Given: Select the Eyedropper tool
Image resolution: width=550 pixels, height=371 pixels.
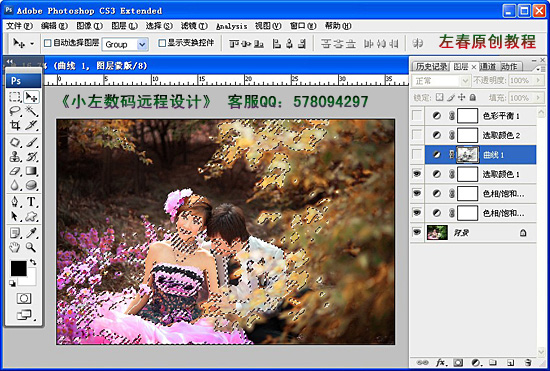Looking at the screenshot, I should click(x=31, y=233).
